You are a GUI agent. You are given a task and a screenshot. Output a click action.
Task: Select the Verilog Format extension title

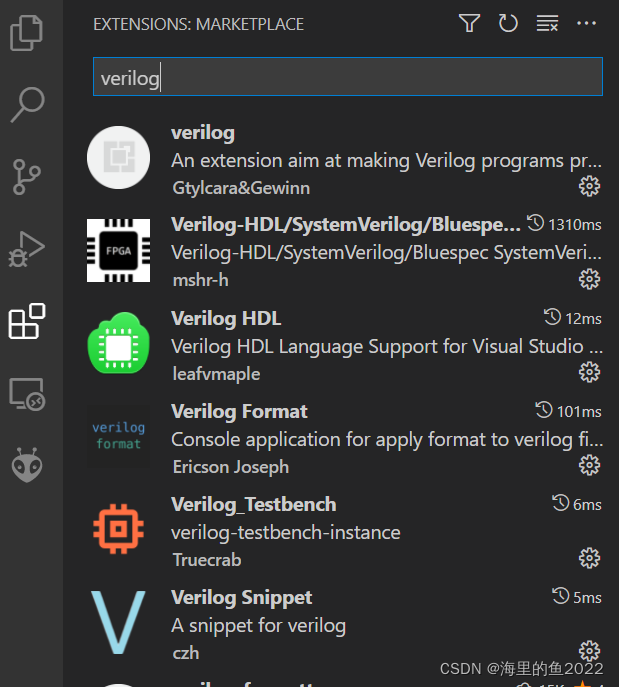239,412
